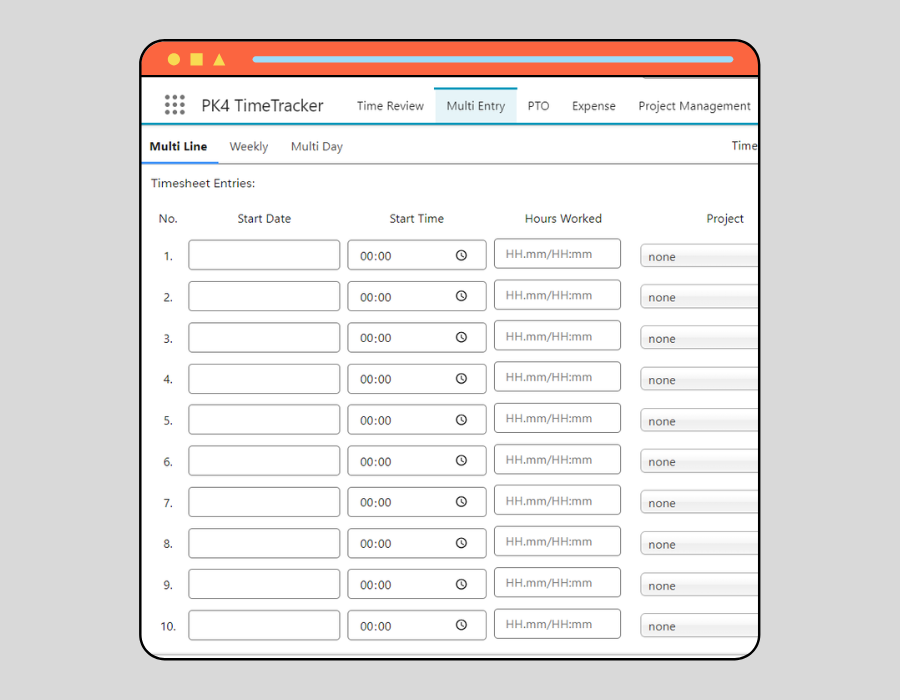The width and height of the screenshot is (900, 700).
Task: Click the orange triangle icon in the title bar
Action: (x=220, y=59)
